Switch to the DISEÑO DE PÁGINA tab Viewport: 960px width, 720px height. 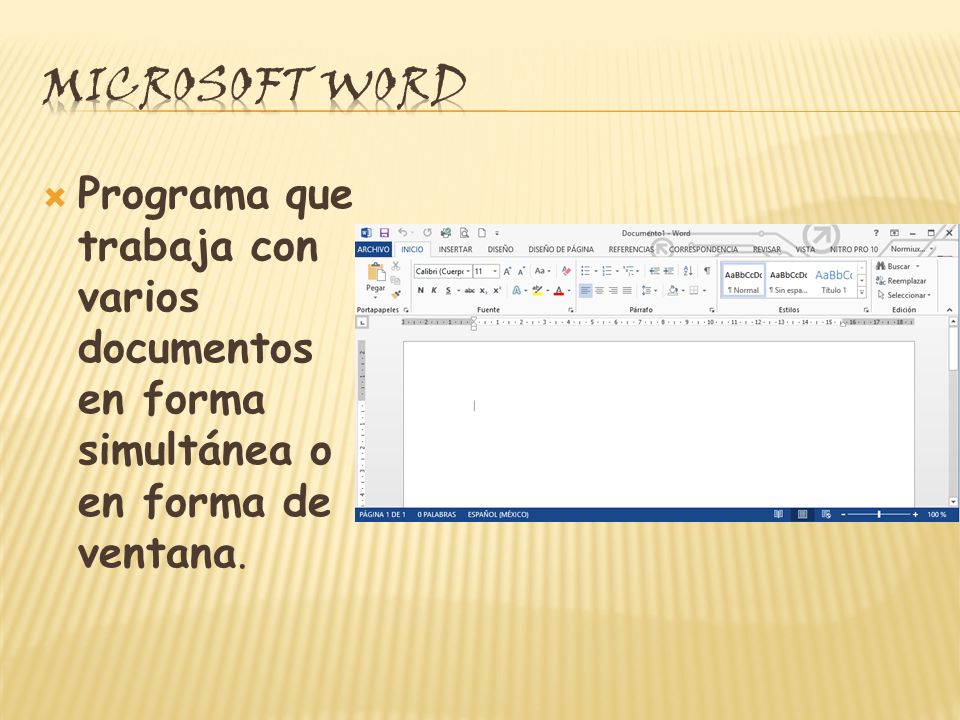click(561, 249)
